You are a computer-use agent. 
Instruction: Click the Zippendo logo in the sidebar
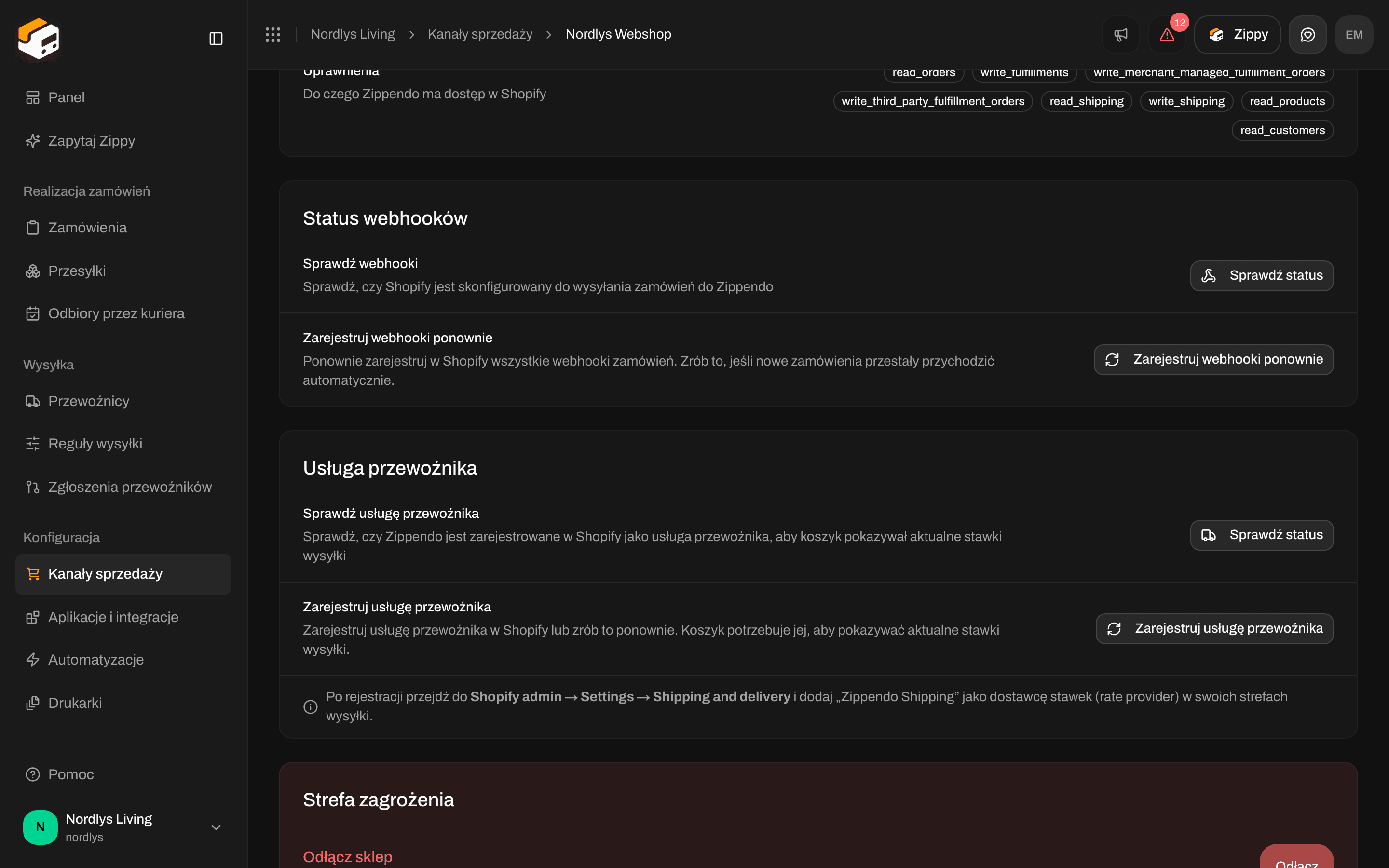click(x=39, y=39)
